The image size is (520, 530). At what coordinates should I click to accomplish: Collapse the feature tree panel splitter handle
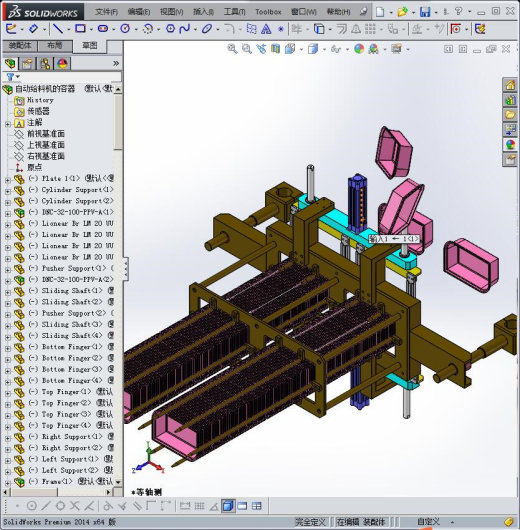(126, 269)
